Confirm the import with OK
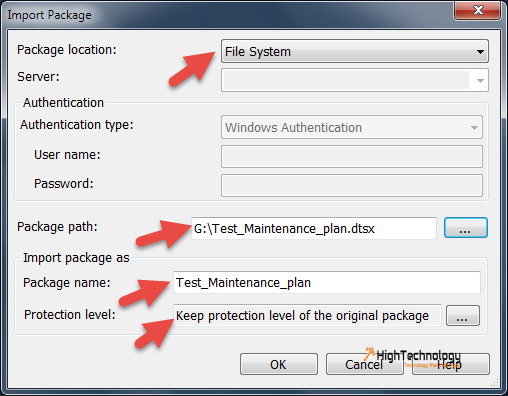 click(x=279, y=364)
